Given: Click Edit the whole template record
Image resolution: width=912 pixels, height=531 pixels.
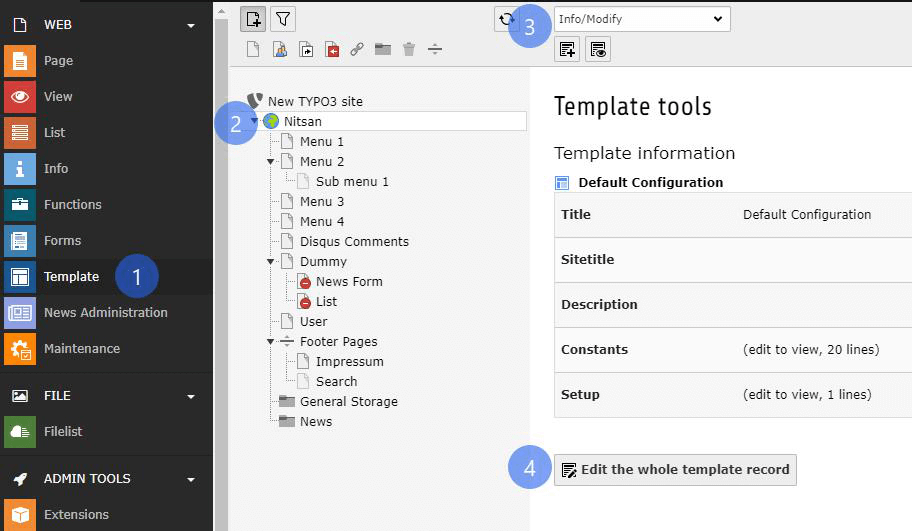Looking at the screenshot, I should pos(675,470).
